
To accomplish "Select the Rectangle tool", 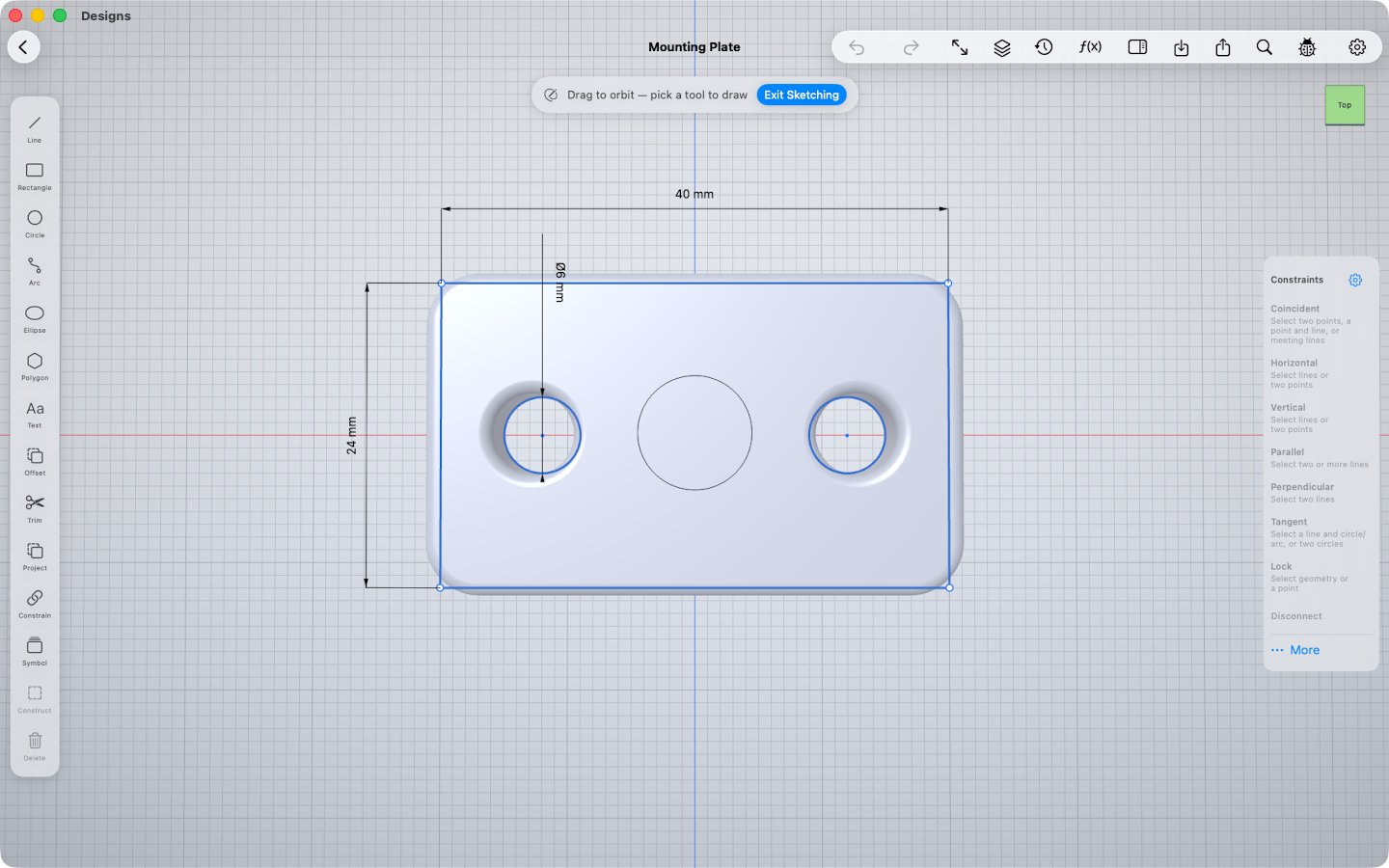I will (x=35, y=176).
